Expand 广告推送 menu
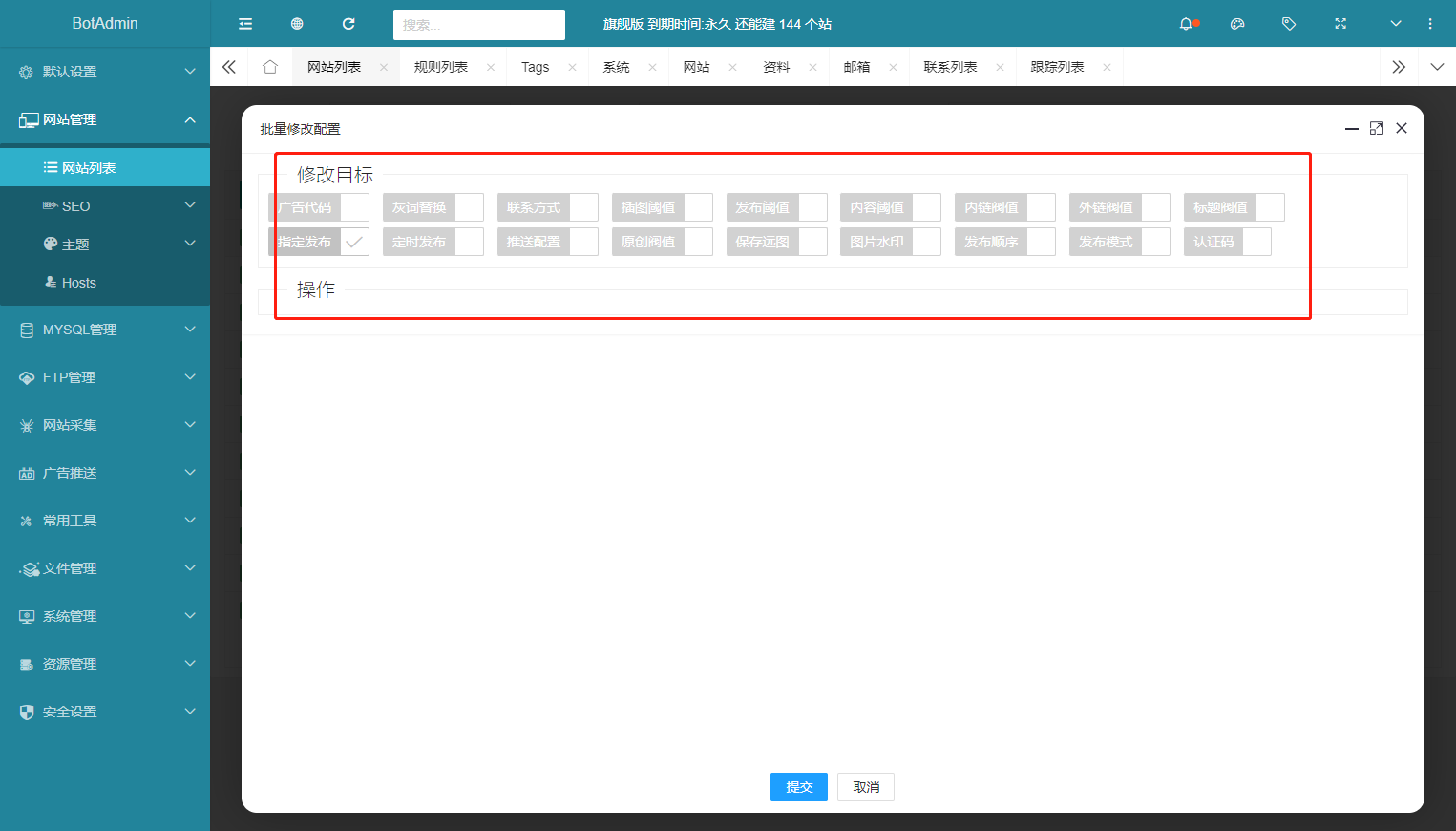The width and height of the screenshot is (1456, 831). pyautogui.click(x=105, y=473)
